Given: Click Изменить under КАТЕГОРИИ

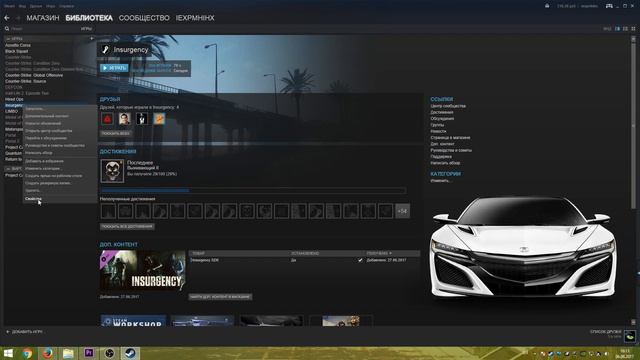Looking at the screenshot, I should click(440, 181).
